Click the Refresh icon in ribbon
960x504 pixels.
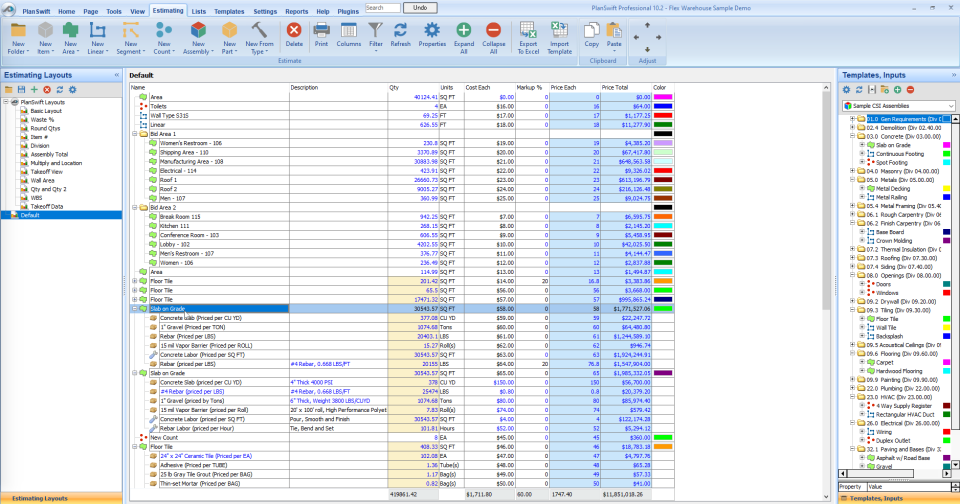tap(400, 30)
